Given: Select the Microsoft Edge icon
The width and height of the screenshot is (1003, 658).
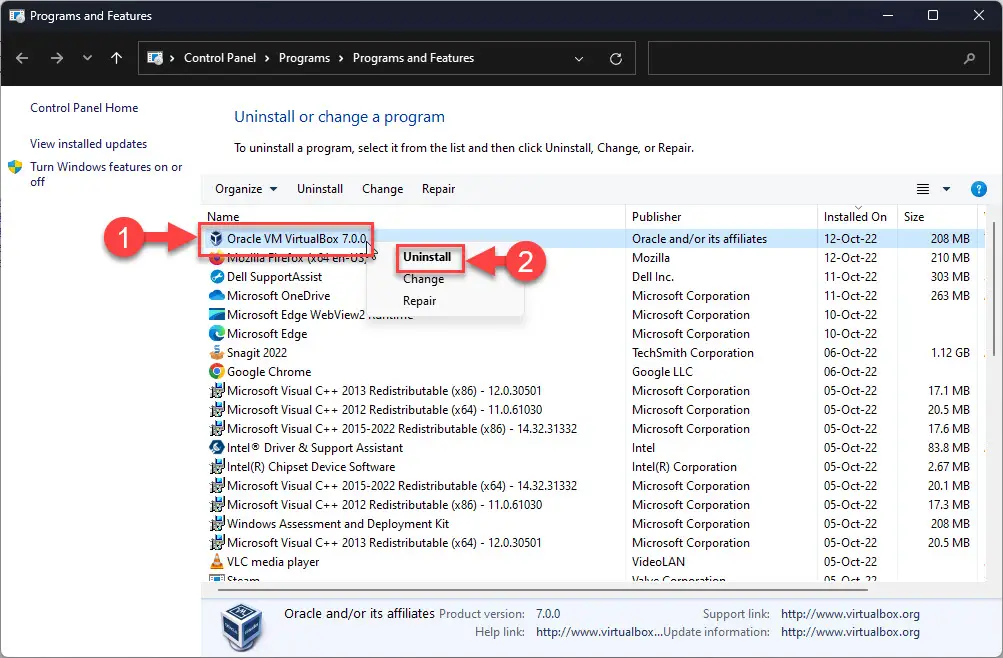Looking at the screenshot, I should point(217,334).
